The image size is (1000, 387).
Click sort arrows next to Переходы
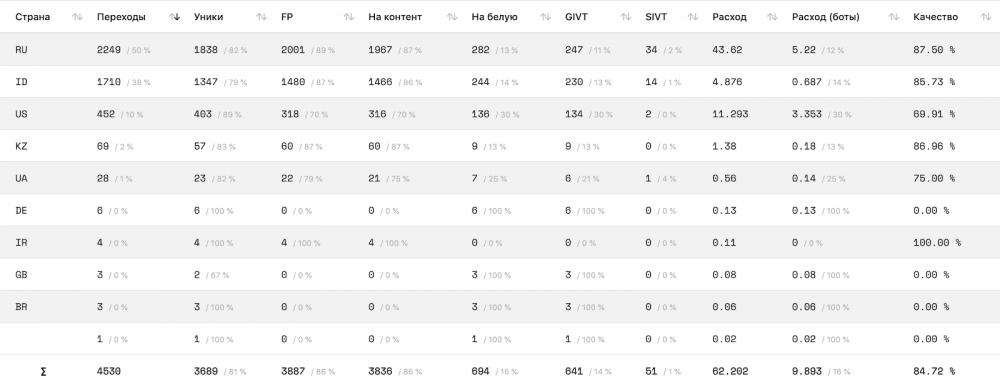click(x=175, y=17)
